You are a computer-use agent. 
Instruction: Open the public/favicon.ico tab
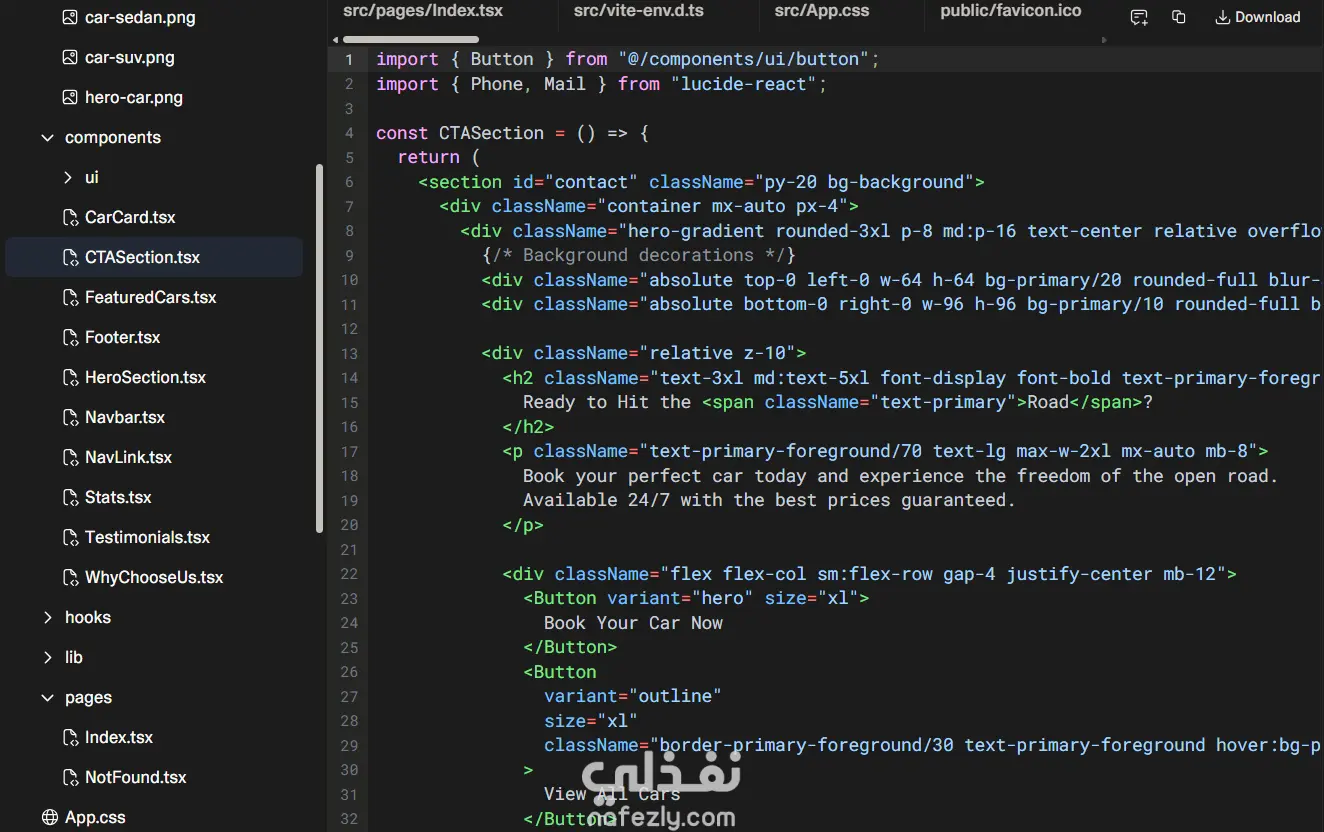pos(1011,11)
